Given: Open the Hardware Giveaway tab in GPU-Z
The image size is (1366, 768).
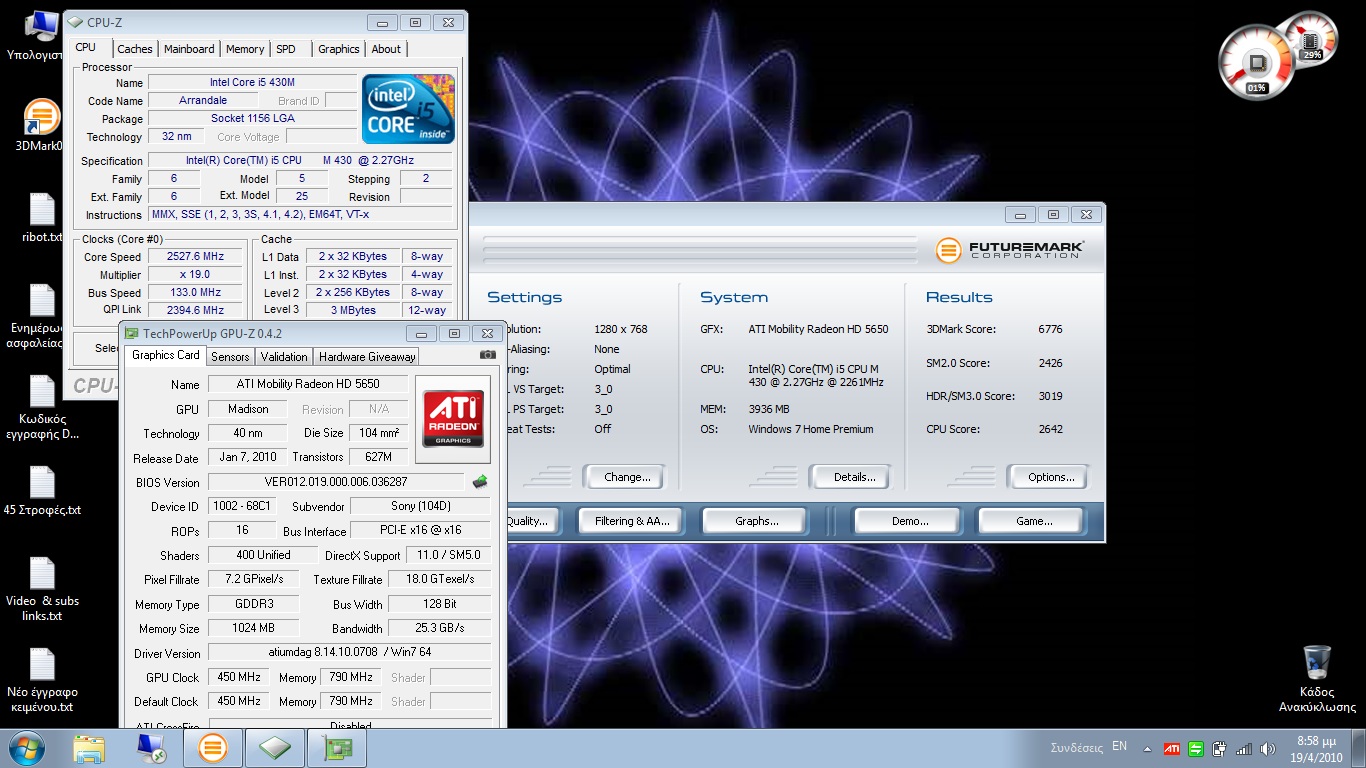Looking at the screenshot, I should point(367,357).
